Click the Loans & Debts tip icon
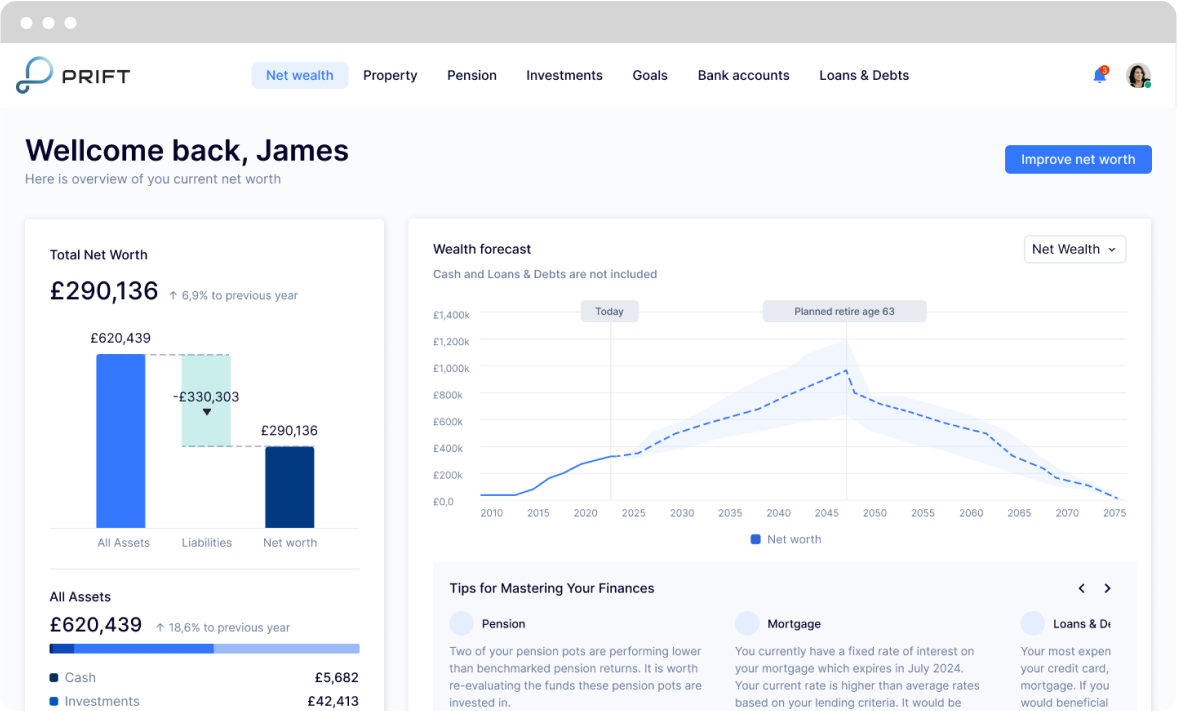This screenshot has height=711, width=1177. 1032,623
